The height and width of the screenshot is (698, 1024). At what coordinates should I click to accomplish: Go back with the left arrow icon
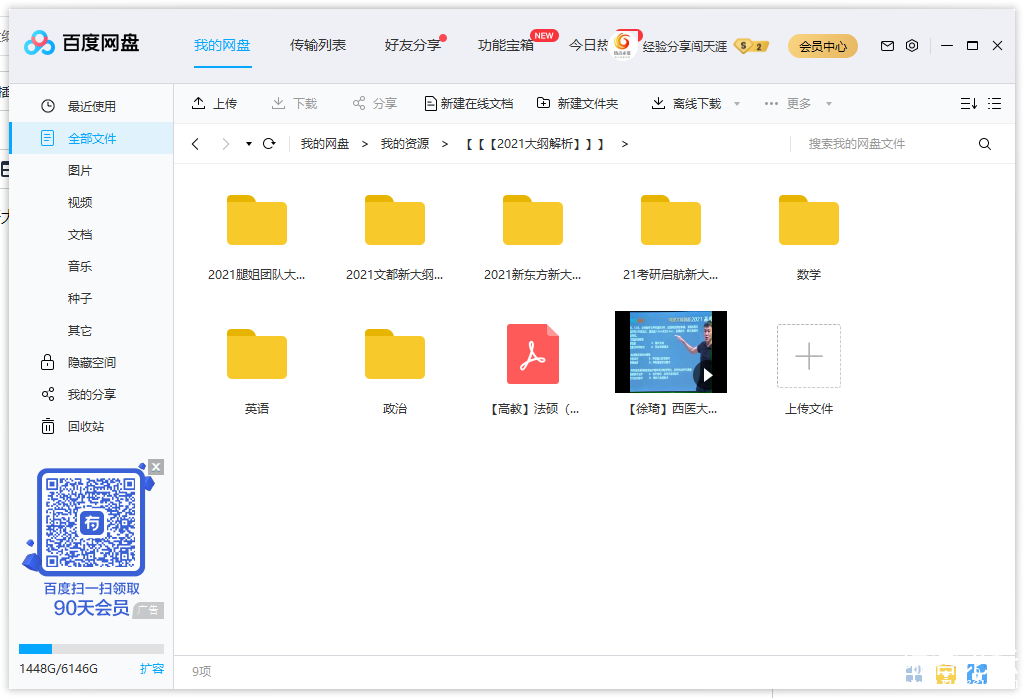coord(195,144)
